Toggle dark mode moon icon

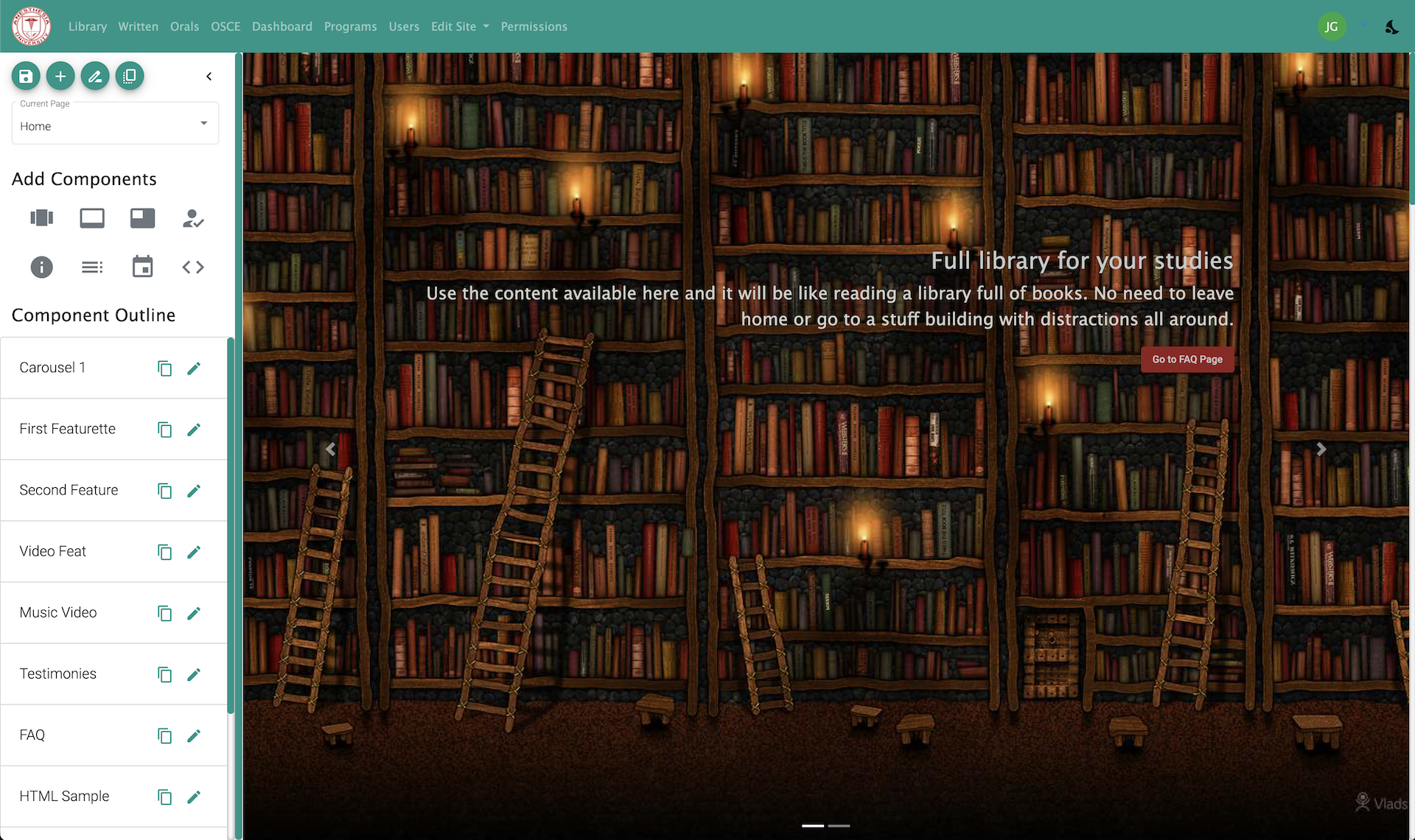[1391, 27]
